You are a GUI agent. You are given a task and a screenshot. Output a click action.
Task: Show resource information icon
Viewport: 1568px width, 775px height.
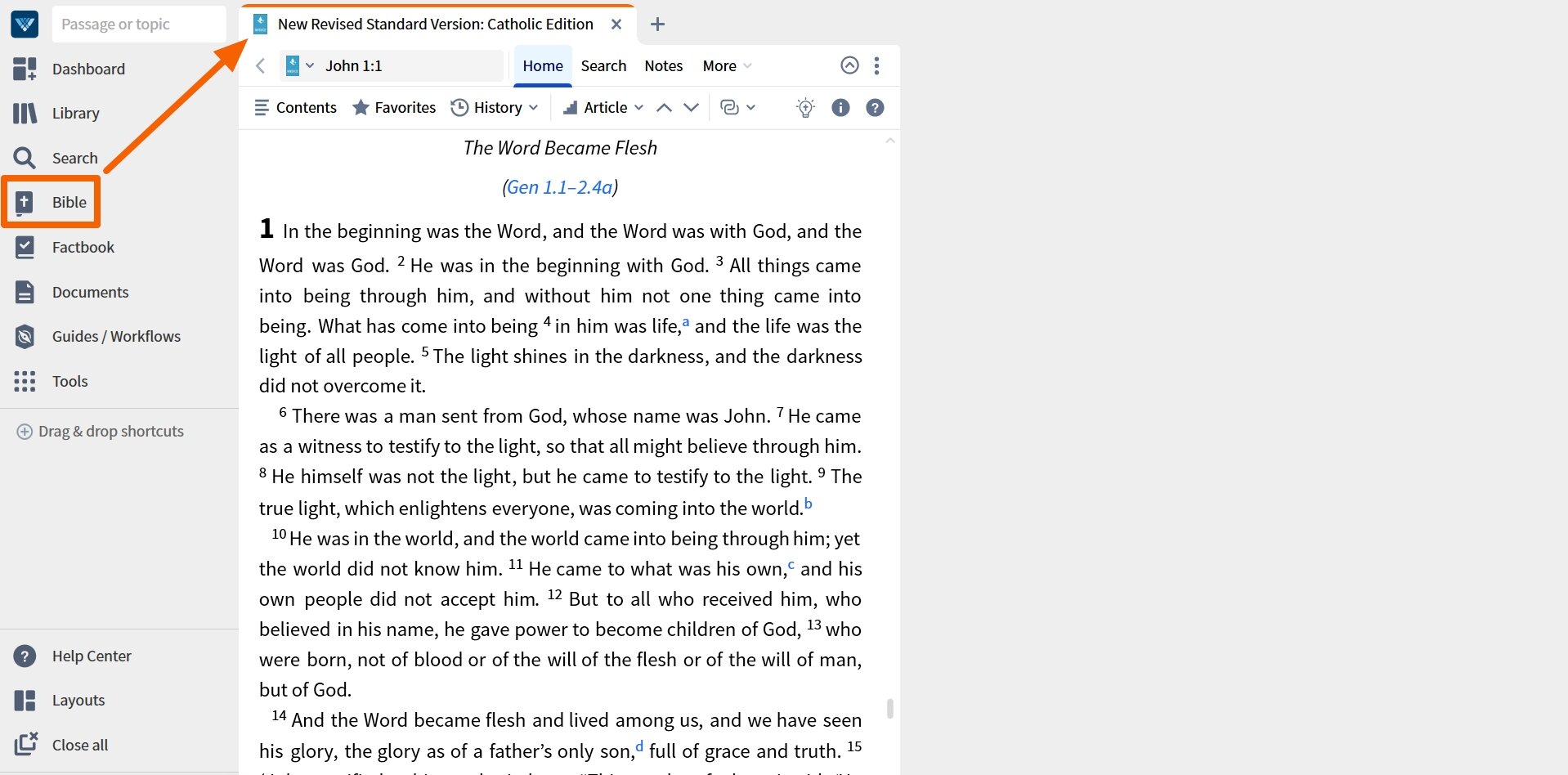(x=840, y=107)
